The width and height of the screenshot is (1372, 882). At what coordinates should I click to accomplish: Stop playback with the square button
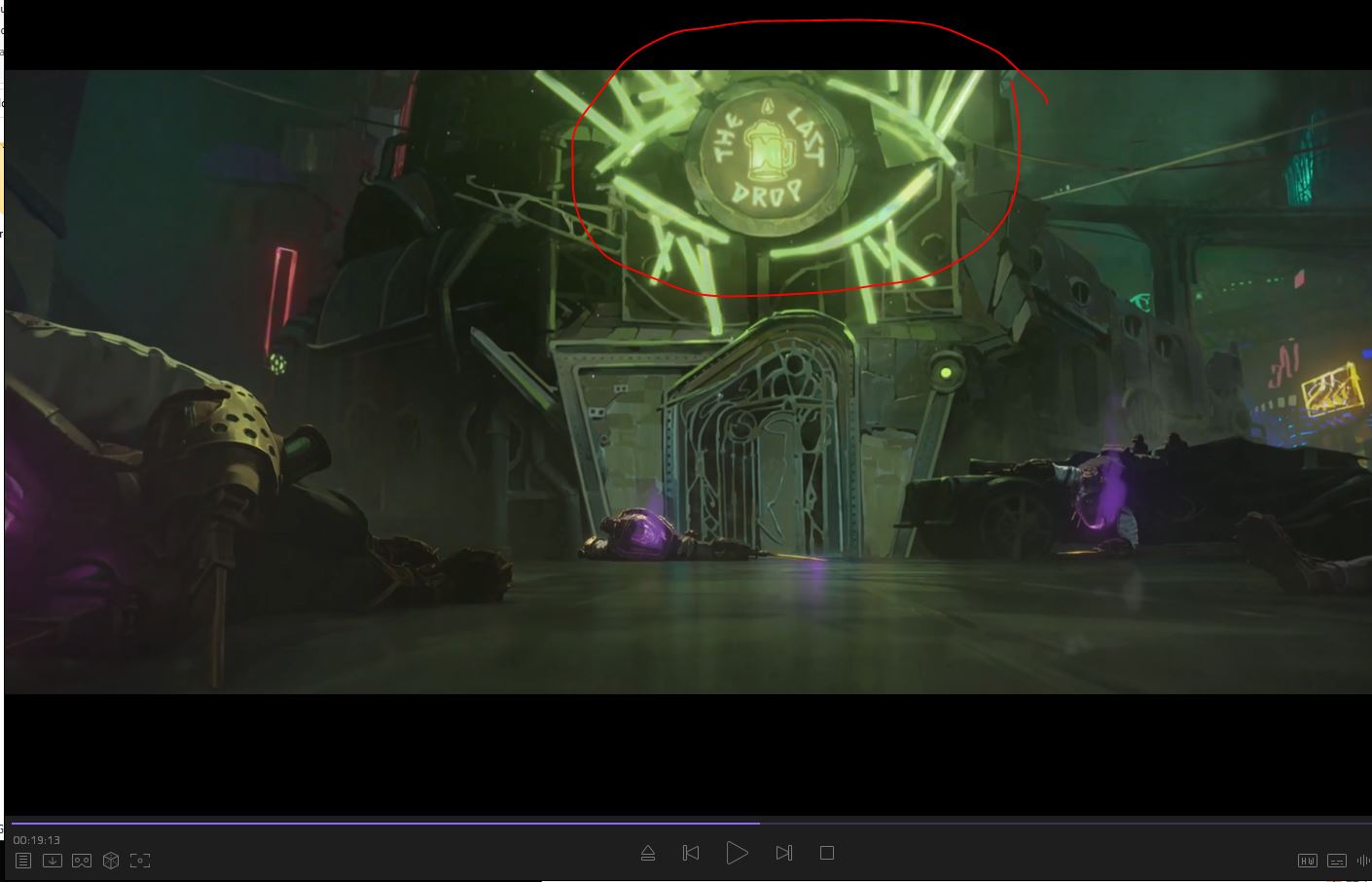827,854
